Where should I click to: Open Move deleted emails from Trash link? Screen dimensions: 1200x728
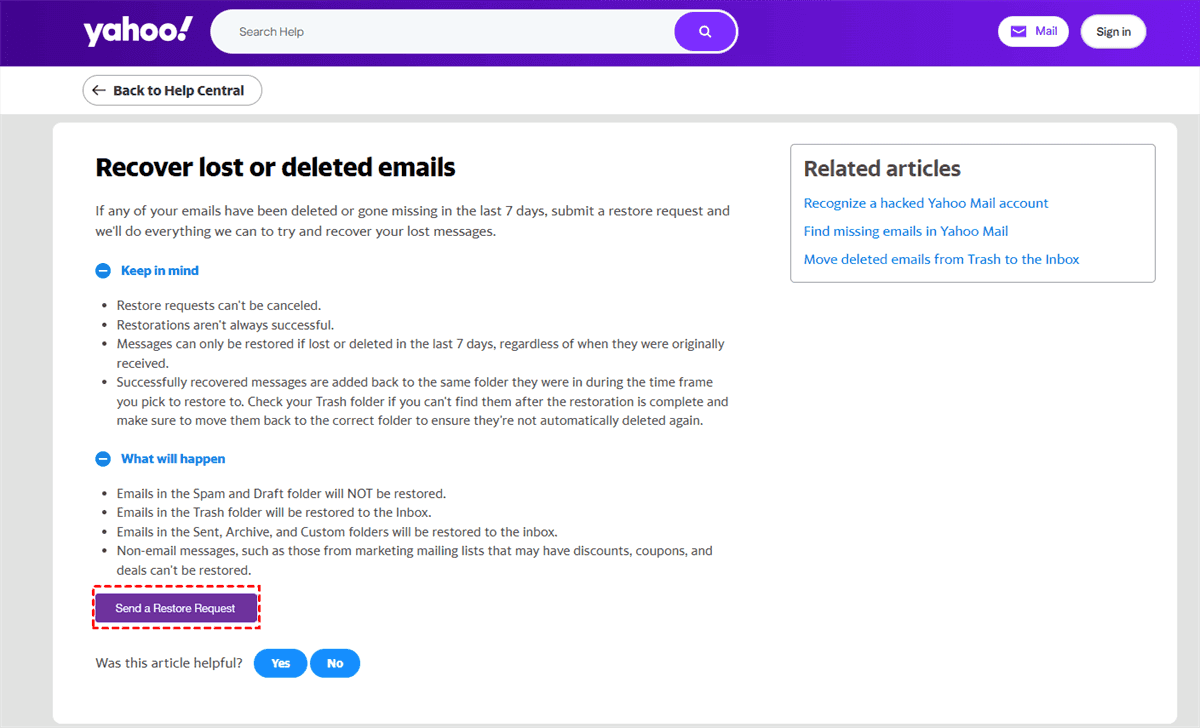[942, 259]
